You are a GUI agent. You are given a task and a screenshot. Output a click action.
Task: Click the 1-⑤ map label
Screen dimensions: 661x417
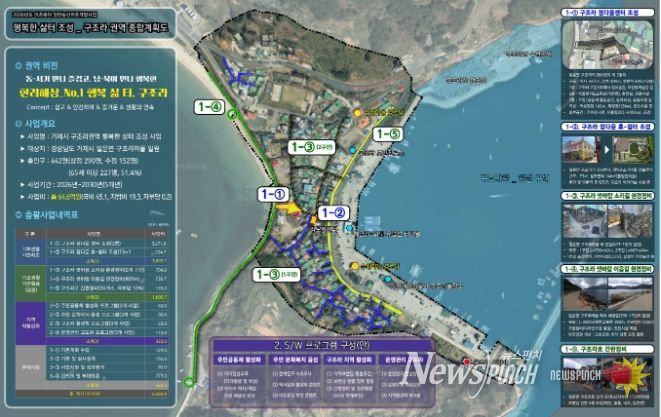pos(387,134)
